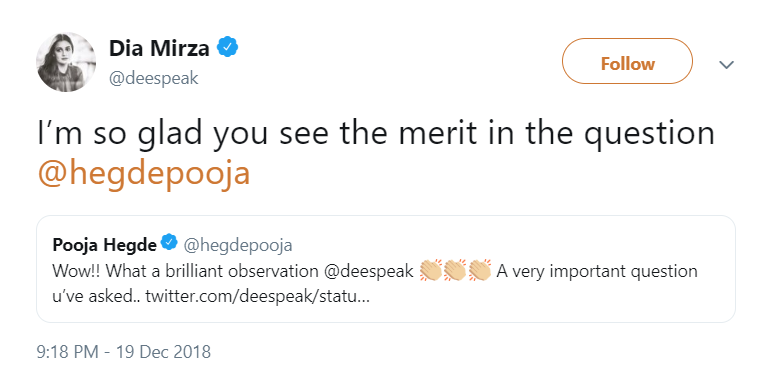The image size is (769, 369).
Task: Click the Pooja Hegde name in quoted tweet
Action: (104, 244)
